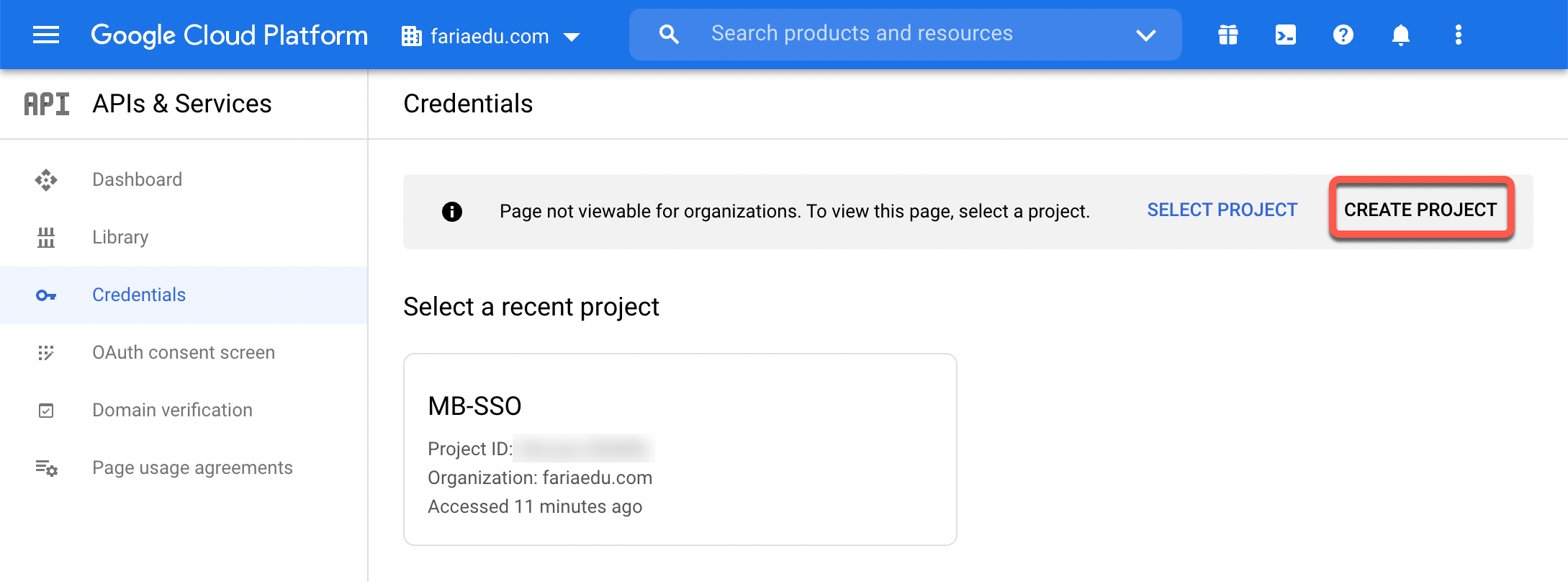
Task: Open the help question mark icon
Action: [x=1343, y=35]
